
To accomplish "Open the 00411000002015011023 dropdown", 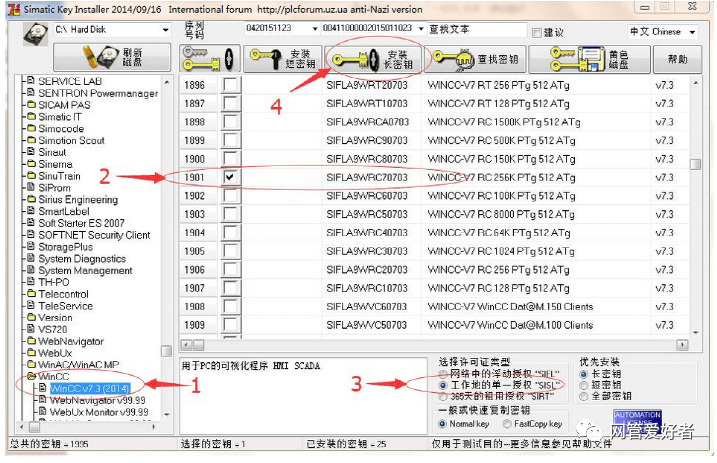I will point(421,29).
